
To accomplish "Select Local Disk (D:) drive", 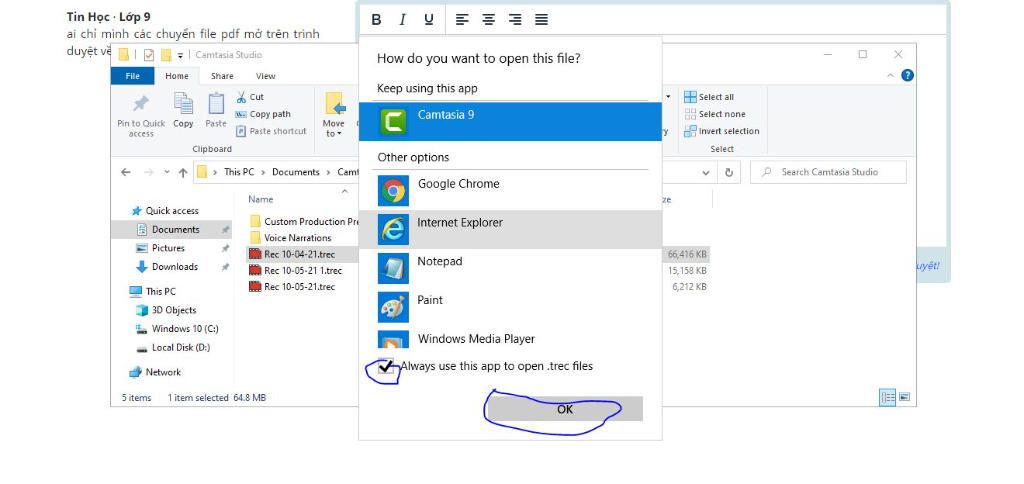I will point(181,347).
